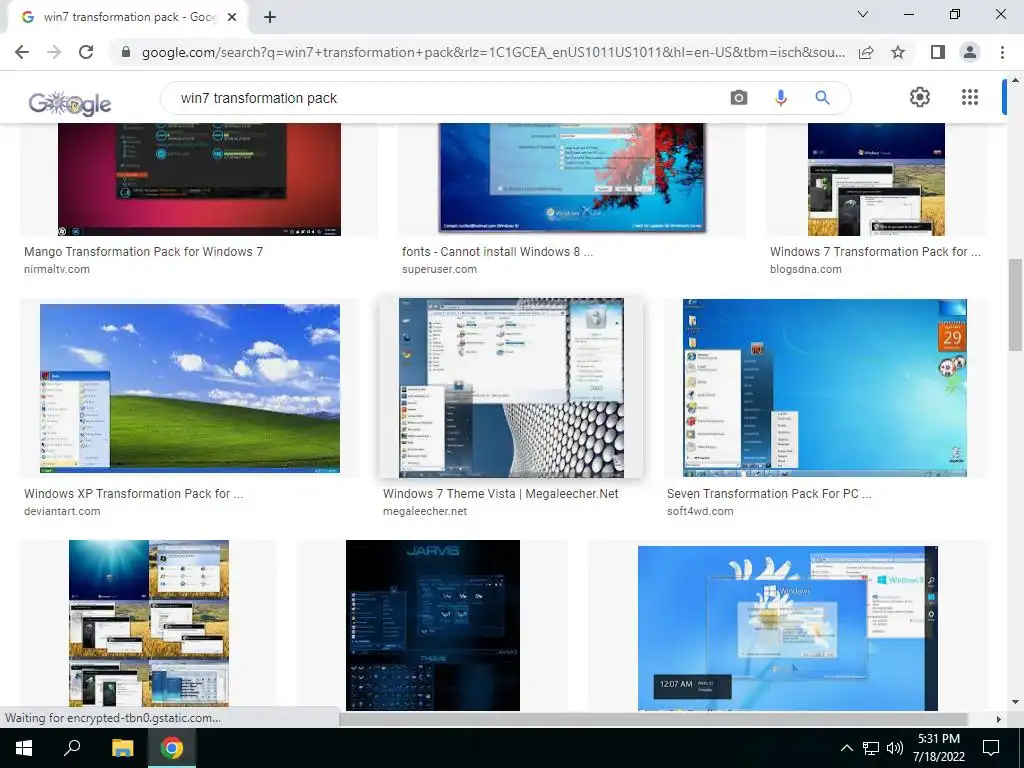Open the dark JARVIS theme thumbnail
The height and width of the screenshot is (768, 1024).
432,625
